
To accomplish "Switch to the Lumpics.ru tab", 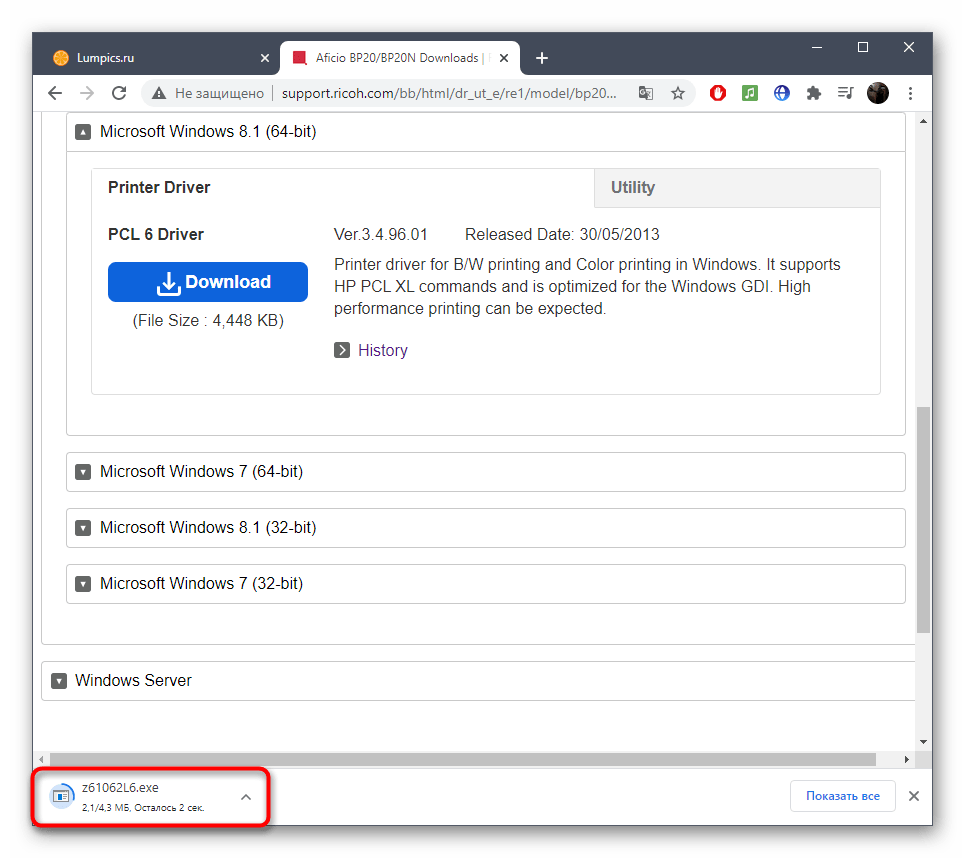I will pos(161,58).
